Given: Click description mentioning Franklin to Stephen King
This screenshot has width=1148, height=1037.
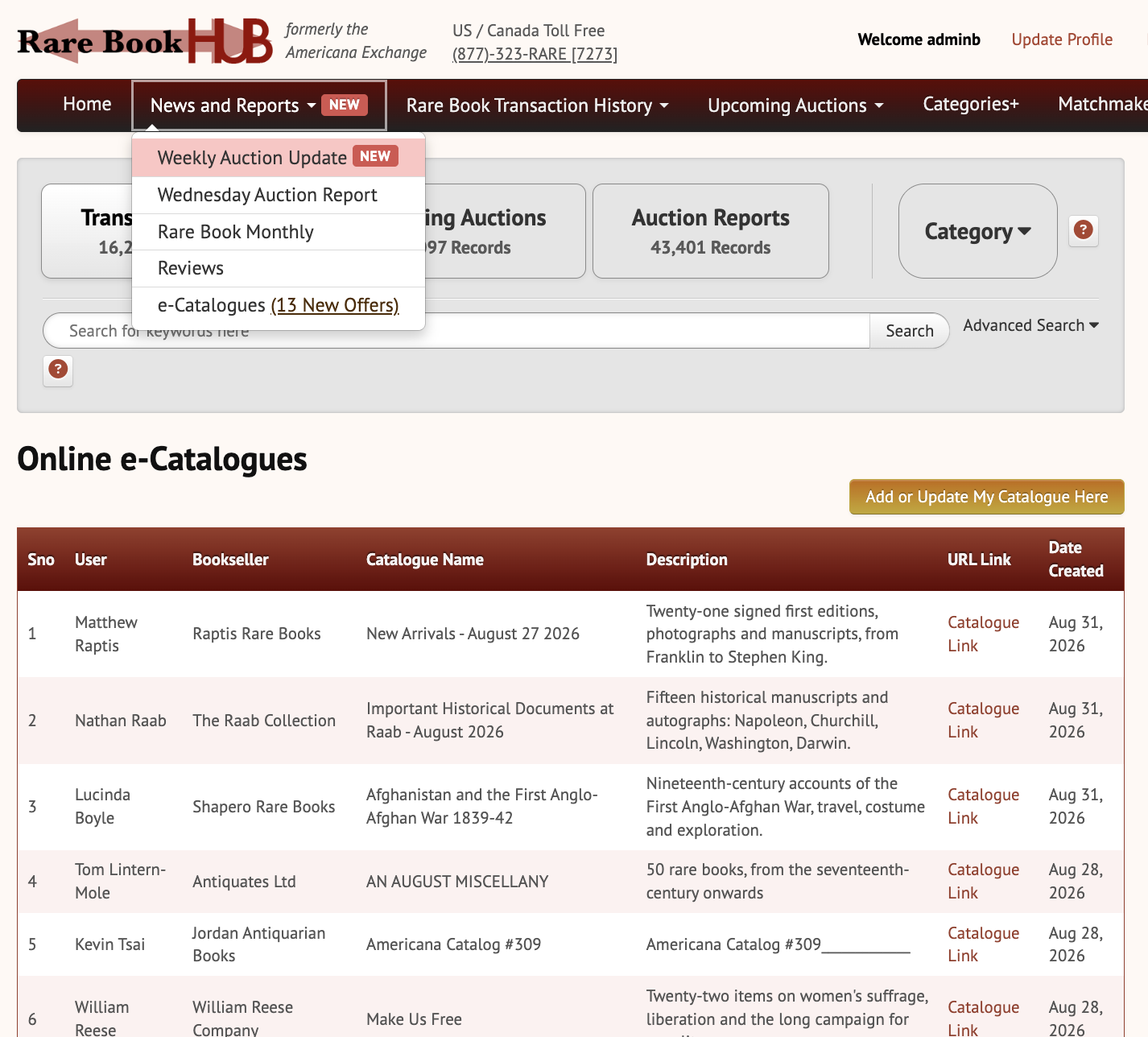Looking at the screenshot, I should (772, 634).
